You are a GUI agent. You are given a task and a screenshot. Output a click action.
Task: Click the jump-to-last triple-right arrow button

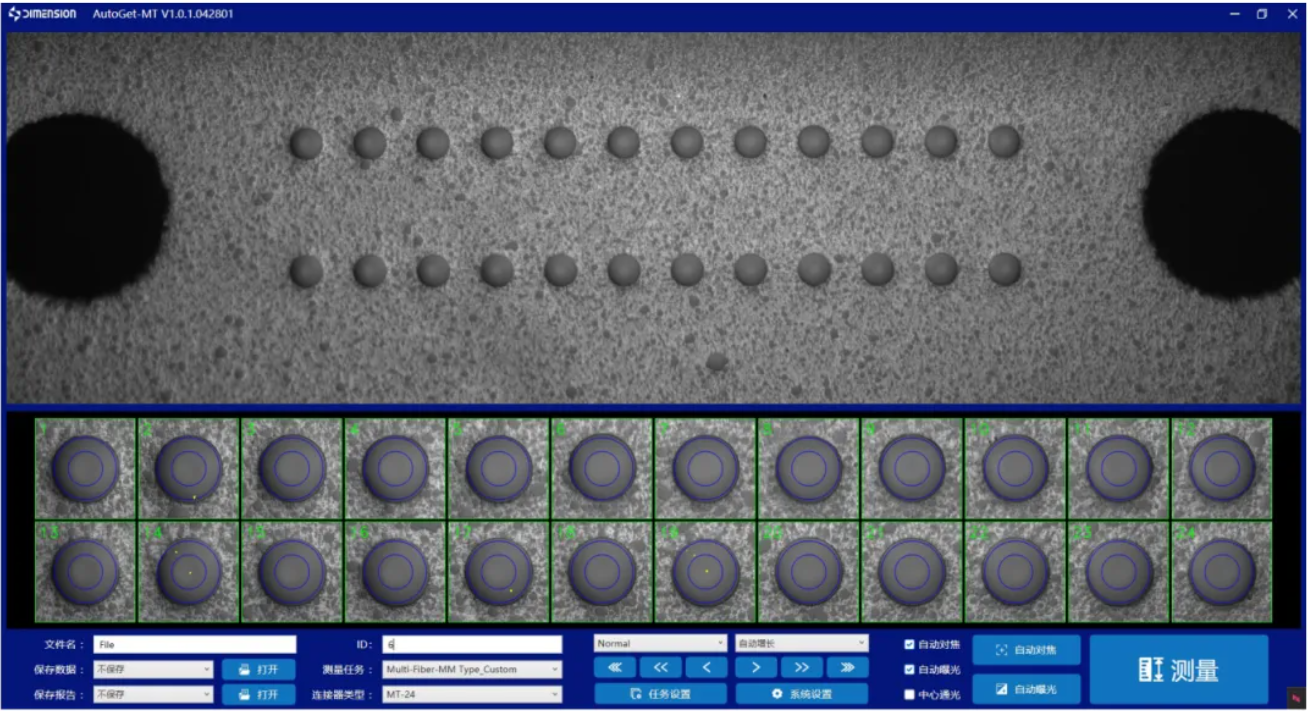coord(847,667)
